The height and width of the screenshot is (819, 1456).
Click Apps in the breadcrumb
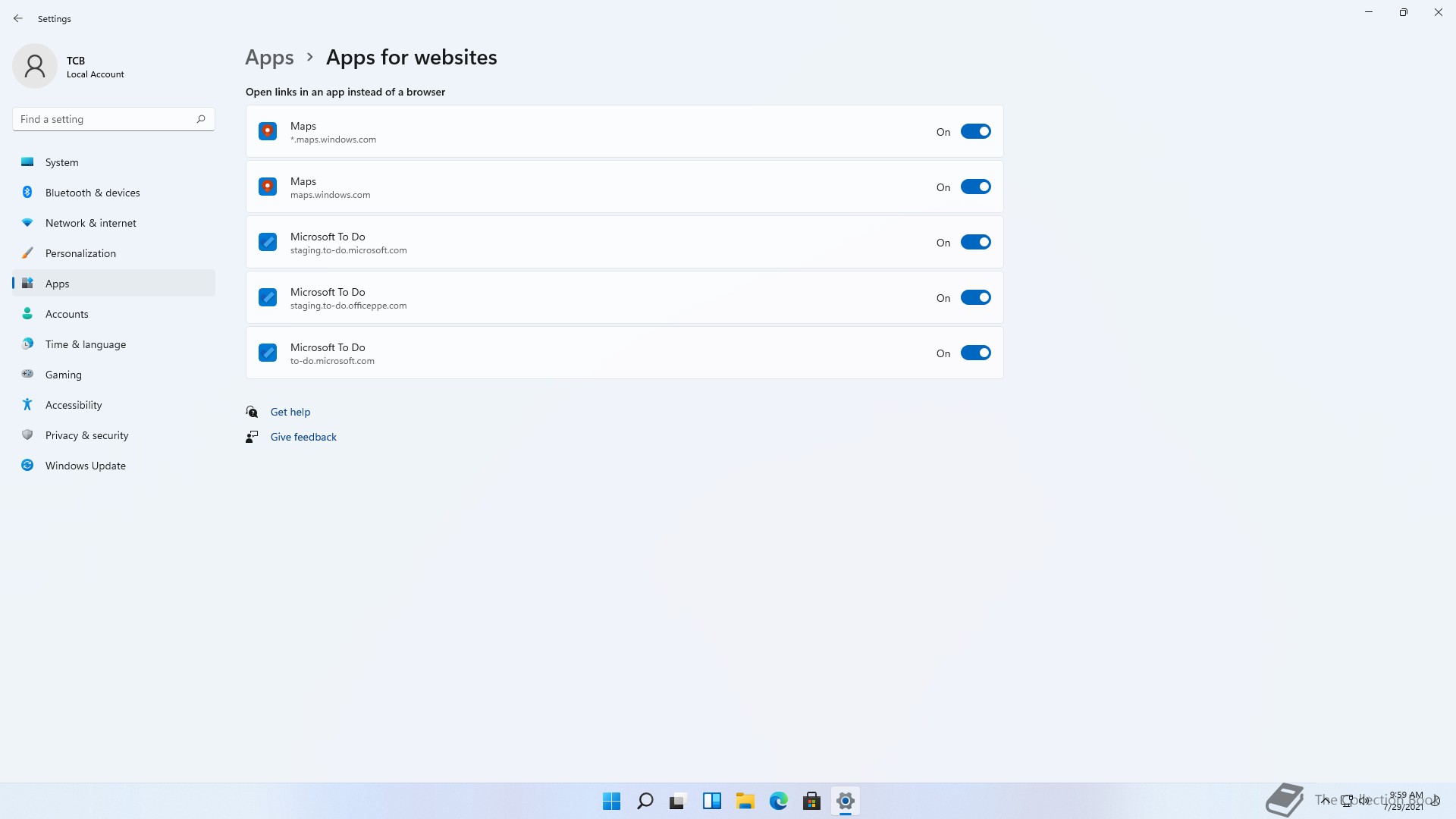point(269,58)
